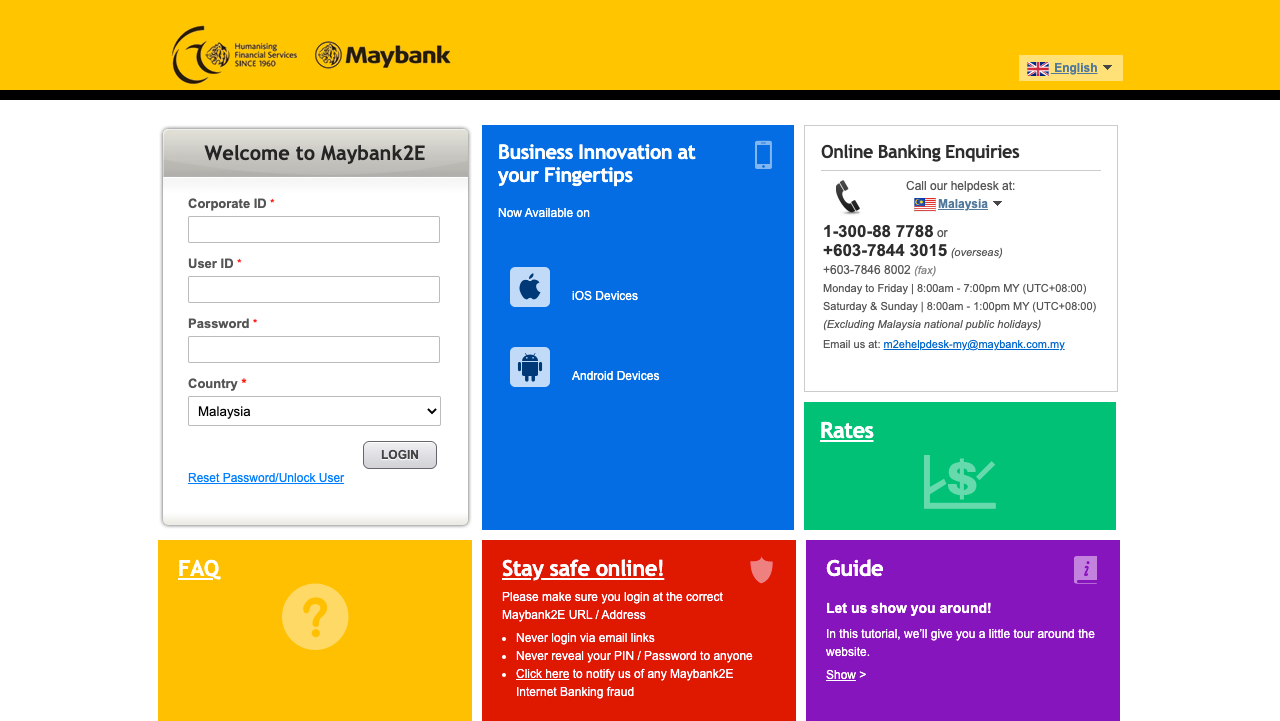Open the FAQ link

199,568
